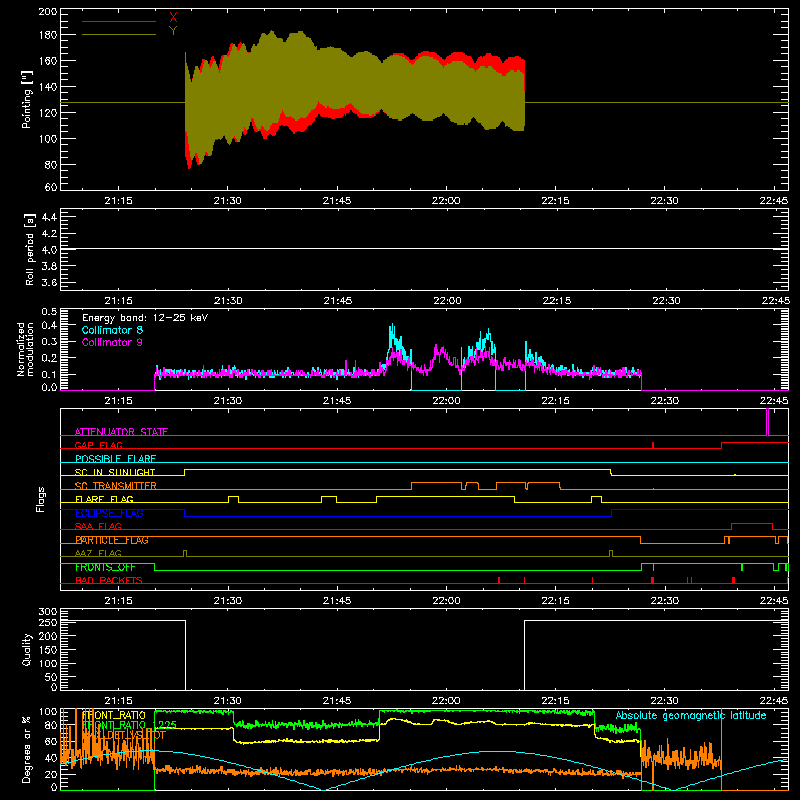Click the Pointing axis title
800x800 pixels.
(x=27, y=99)
